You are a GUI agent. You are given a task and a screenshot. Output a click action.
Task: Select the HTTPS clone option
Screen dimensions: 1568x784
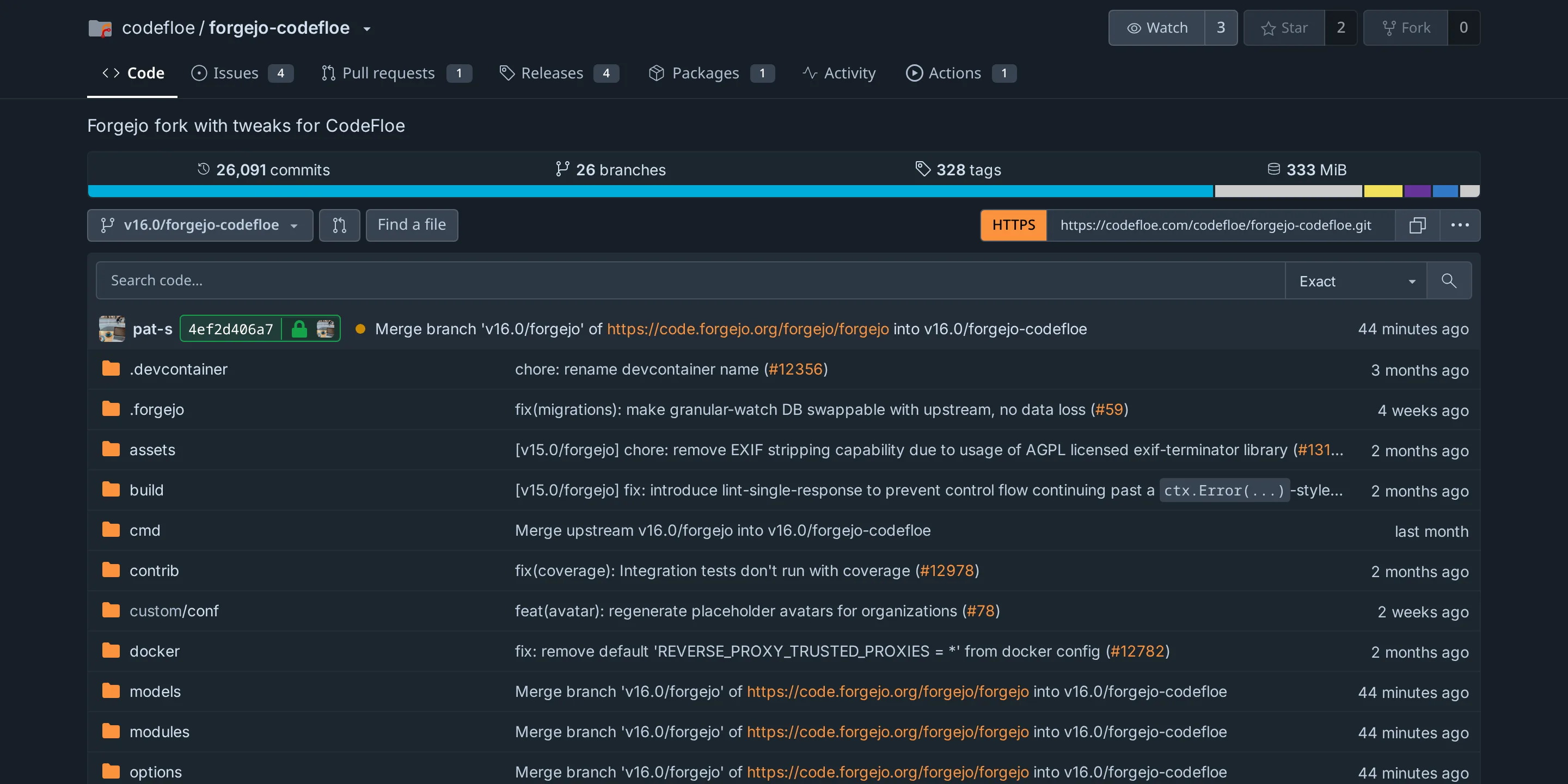coord(1013,225)
